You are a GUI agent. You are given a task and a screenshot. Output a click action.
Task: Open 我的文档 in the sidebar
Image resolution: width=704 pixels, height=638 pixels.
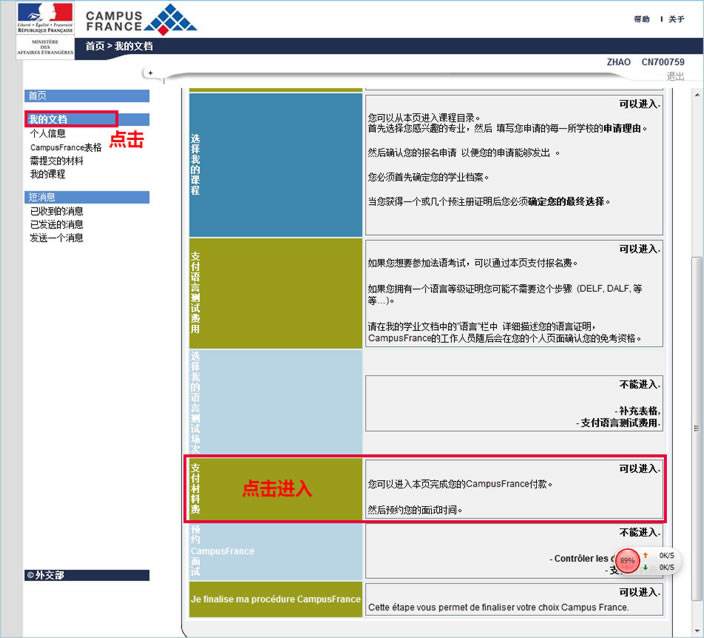point(71,119)
